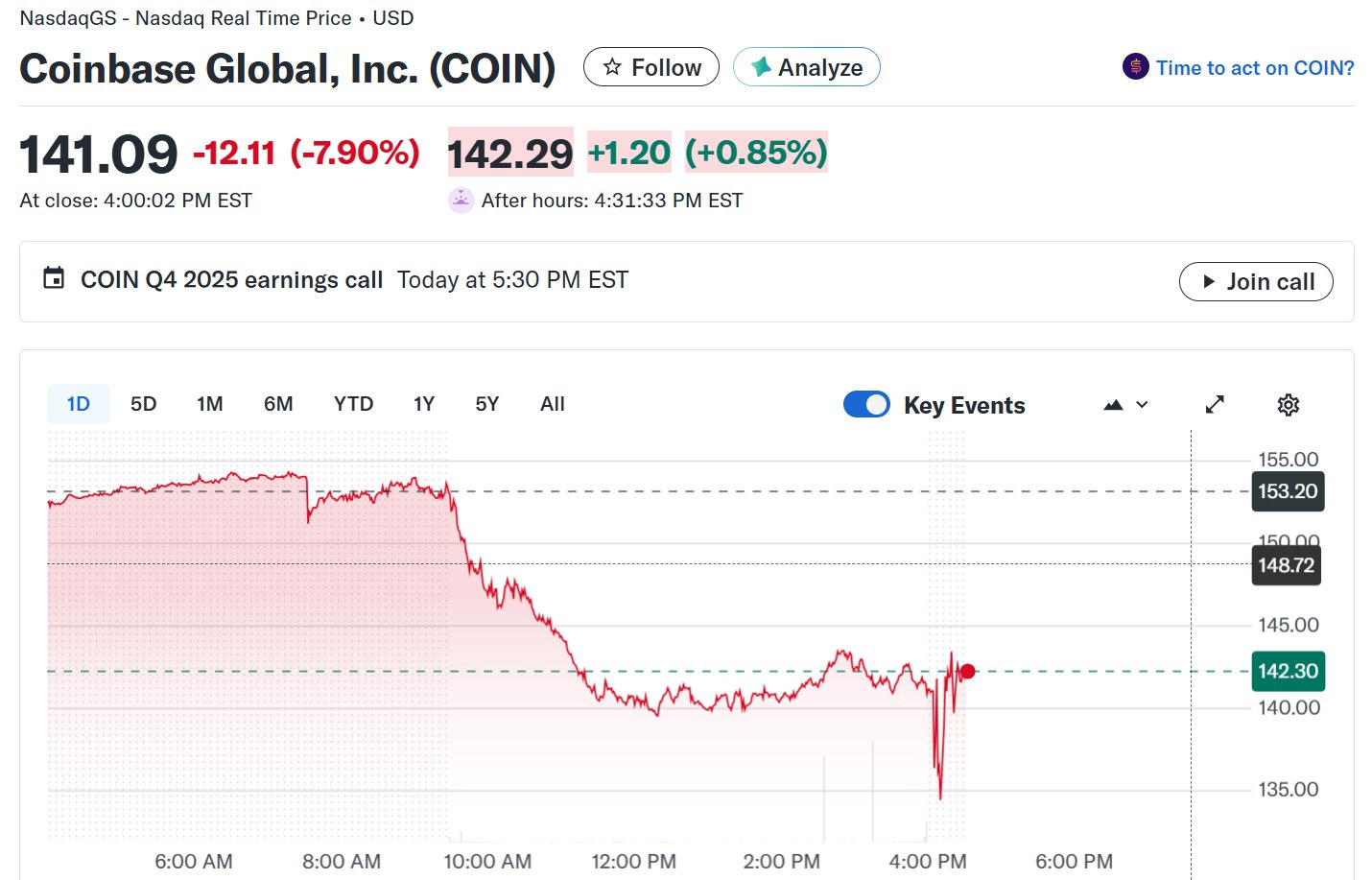Join the COIN Q4 earnings call

(x=1255, y=281)
